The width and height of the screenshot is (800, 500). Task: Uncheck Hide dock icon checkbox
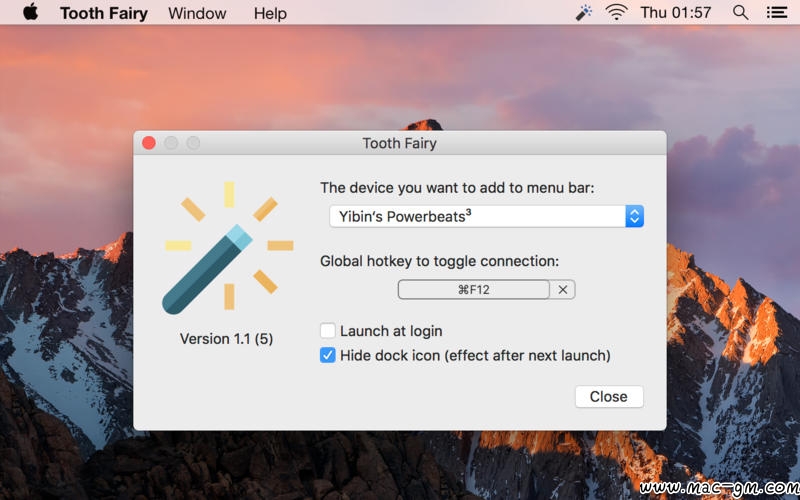coord(328,355)
